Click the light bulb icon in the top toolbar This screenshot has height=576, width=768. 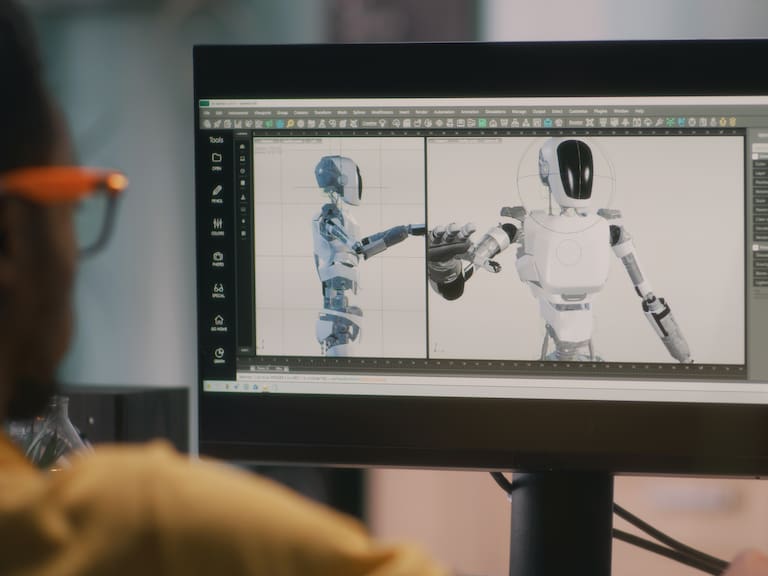[382, 123]
